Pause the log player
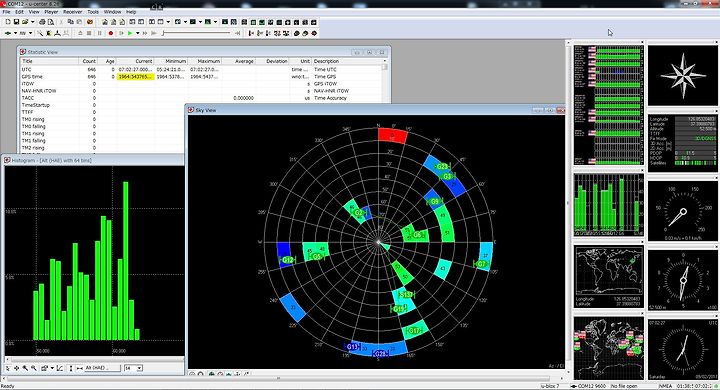 (100, 33)
